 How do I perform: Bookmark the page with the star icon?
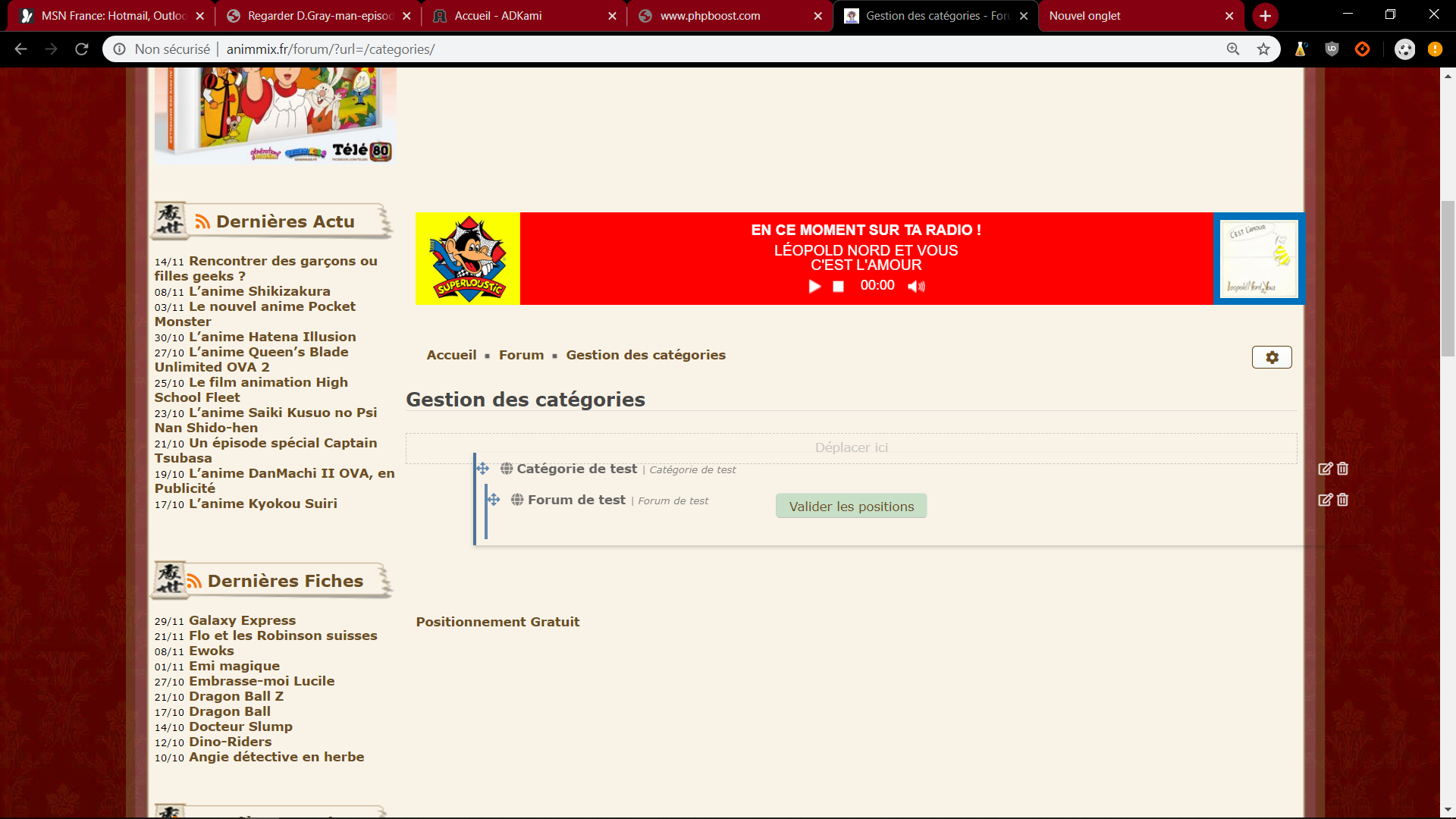coord(1263,49)
